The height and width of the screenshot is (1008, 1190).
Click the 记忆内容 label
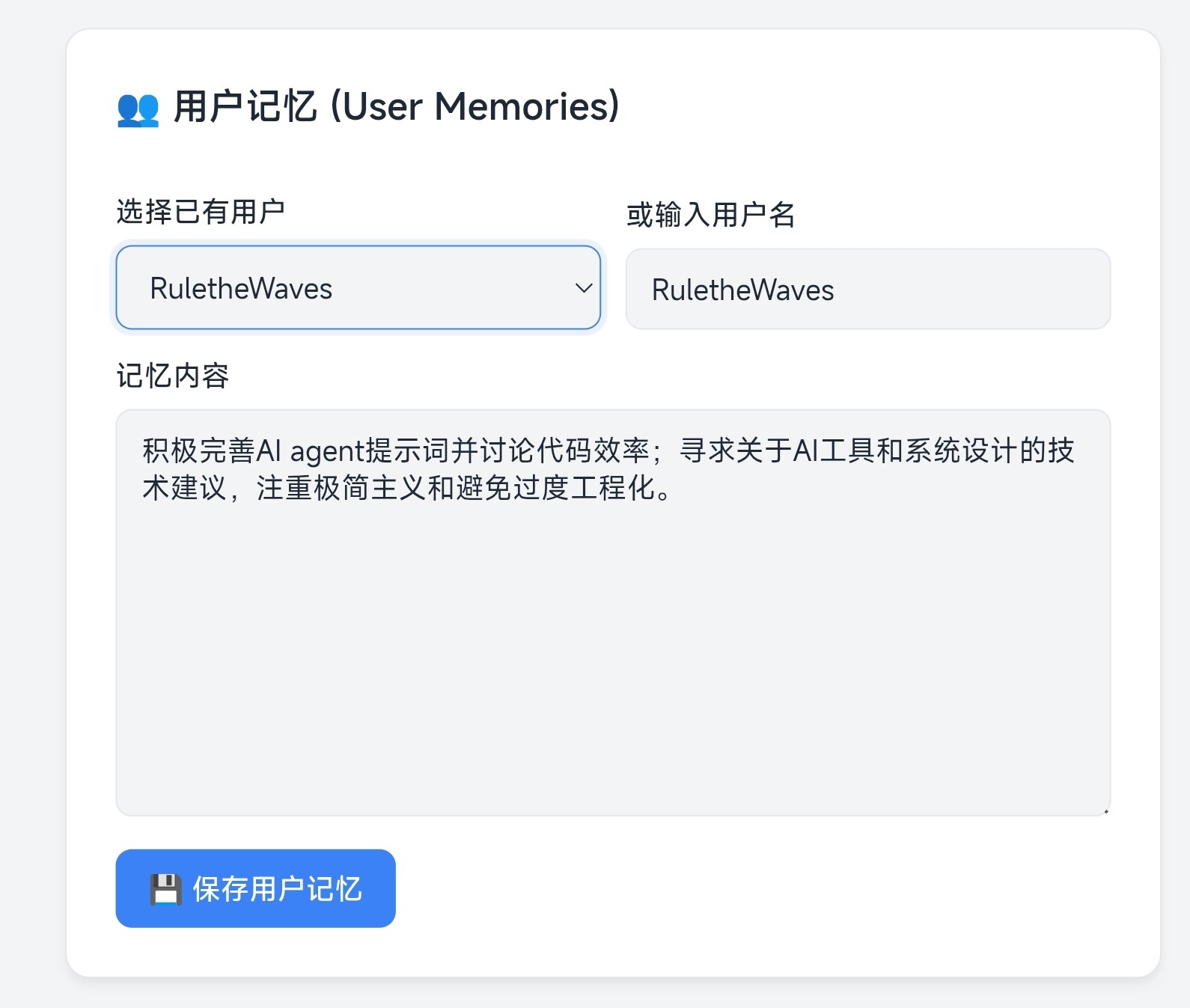pyautogui.click(x=173, y=376)
